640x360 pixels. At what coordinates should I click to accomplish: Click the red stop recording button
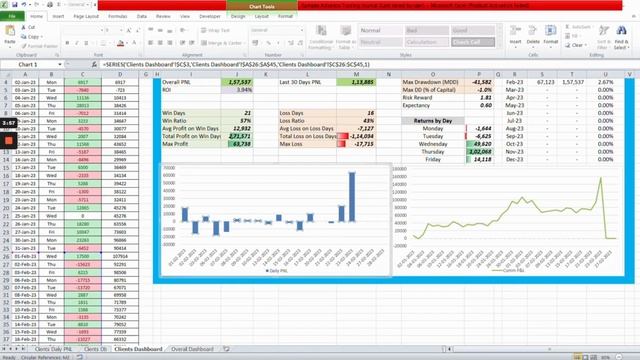coord(8,141)
